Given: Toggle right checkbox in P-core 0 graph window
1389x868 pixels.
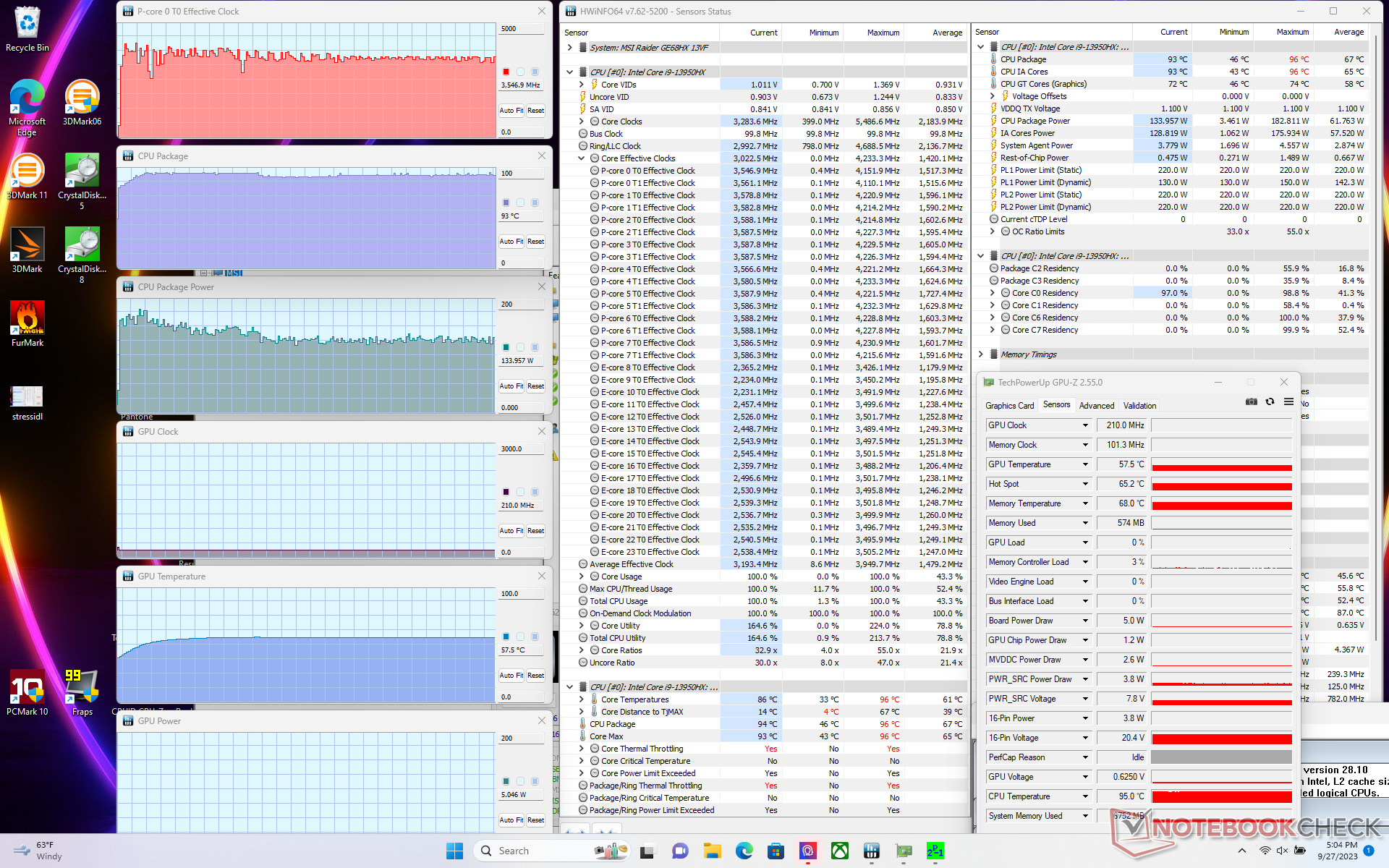Looking at the screenshot, I should tap(535, 72).
